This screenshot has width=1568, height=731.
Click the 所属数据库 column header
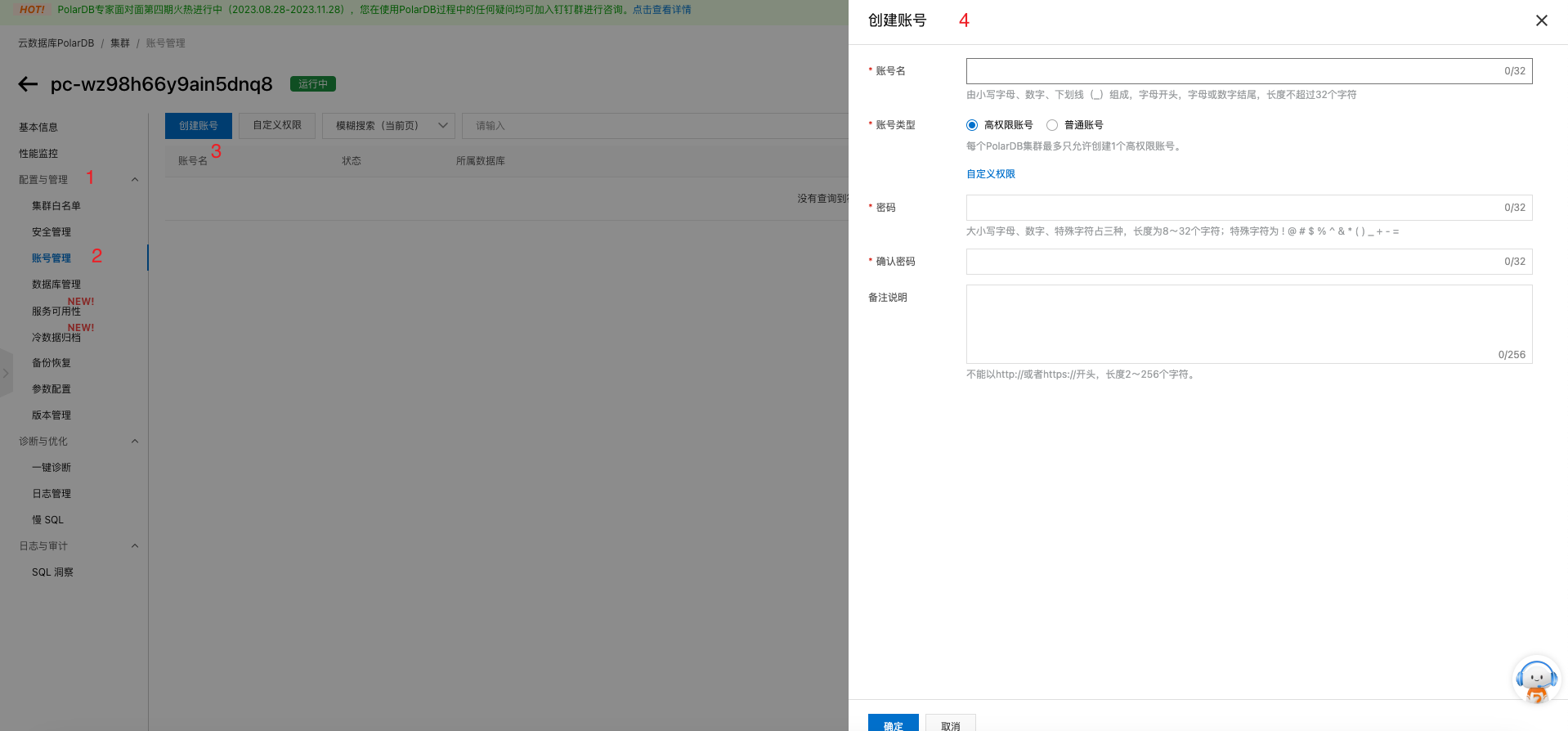pos(481,161)
